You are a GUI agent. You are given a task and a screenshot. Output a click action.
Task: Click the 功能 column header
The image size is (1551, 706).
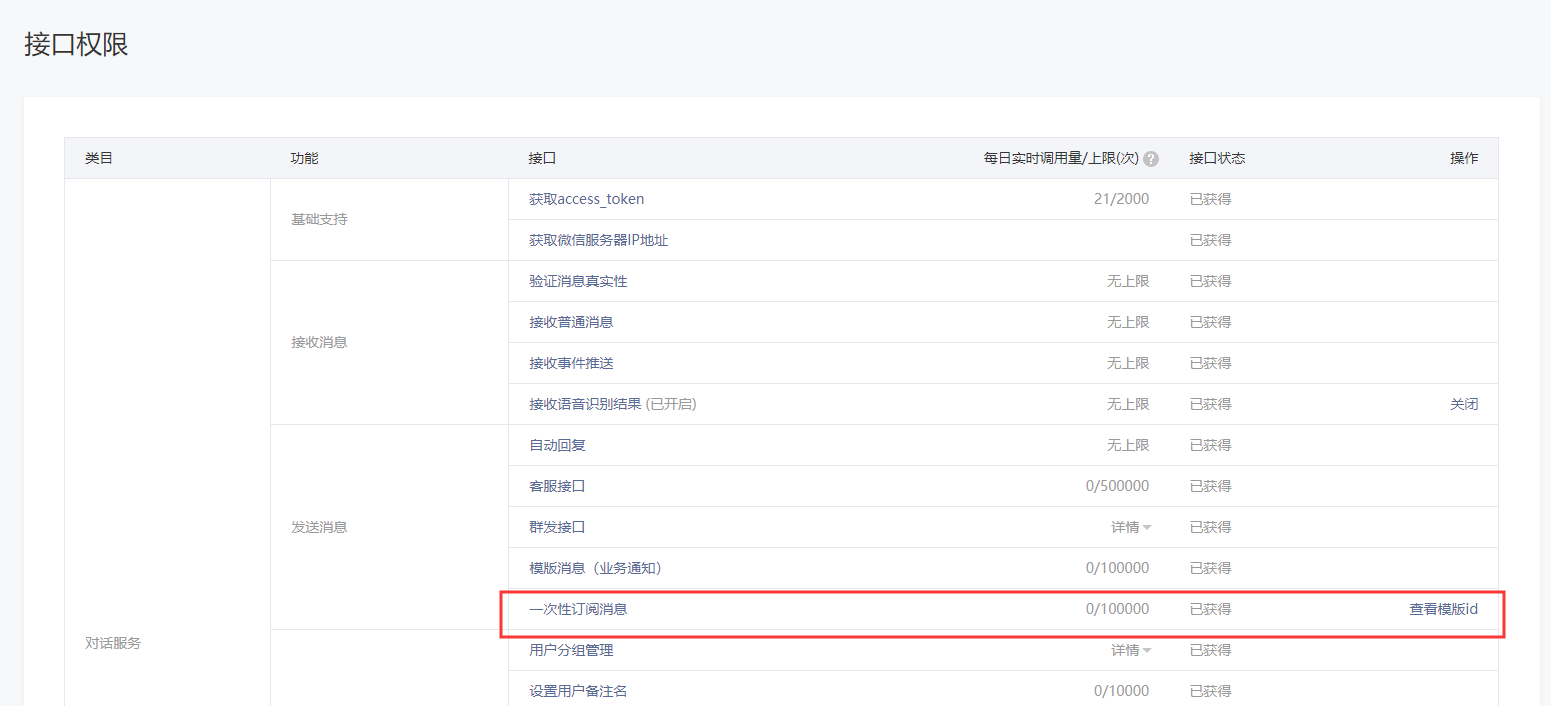[x=305, y=158]
